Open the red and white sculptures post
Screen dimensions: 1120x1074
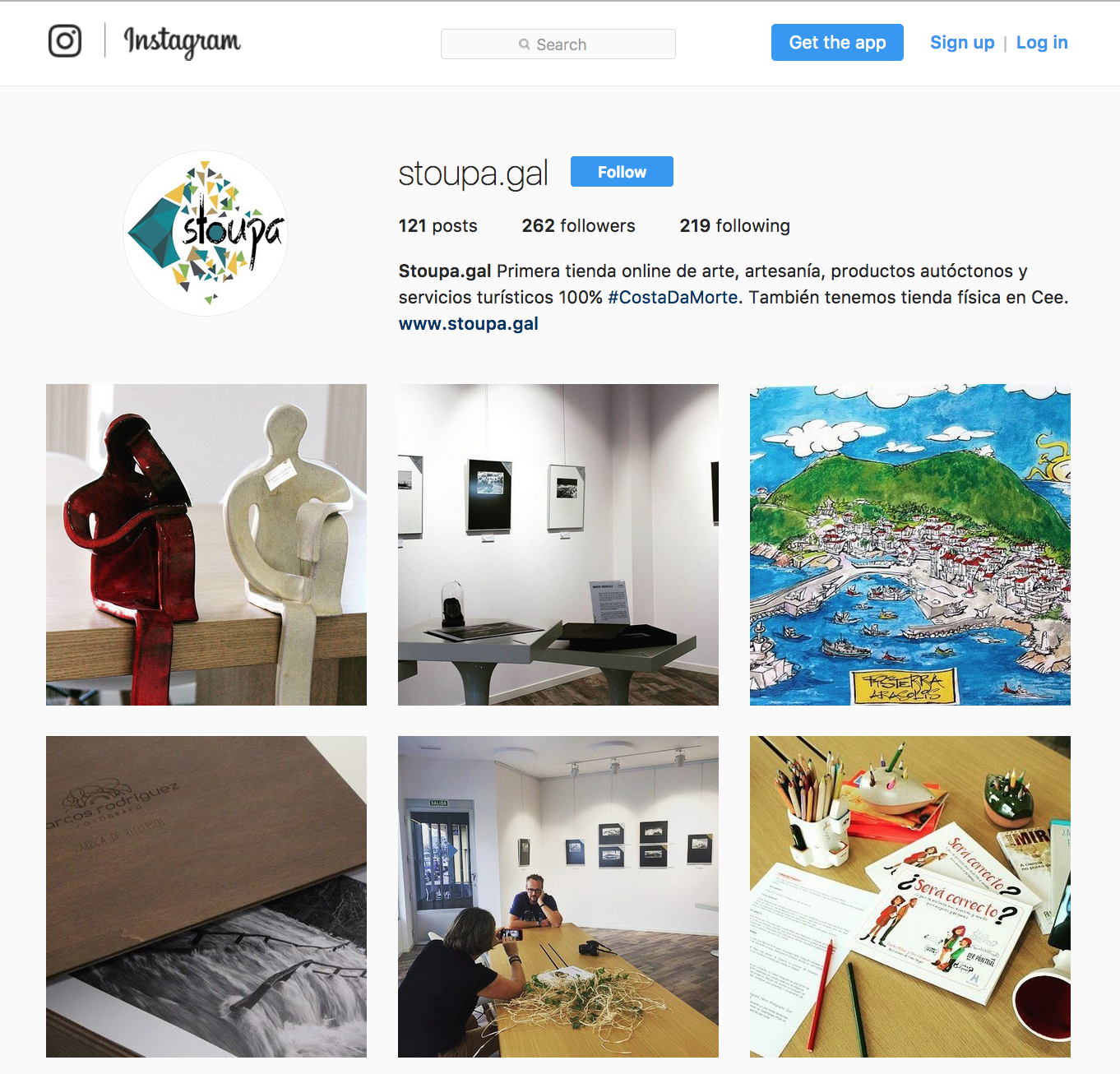(206, 544)
